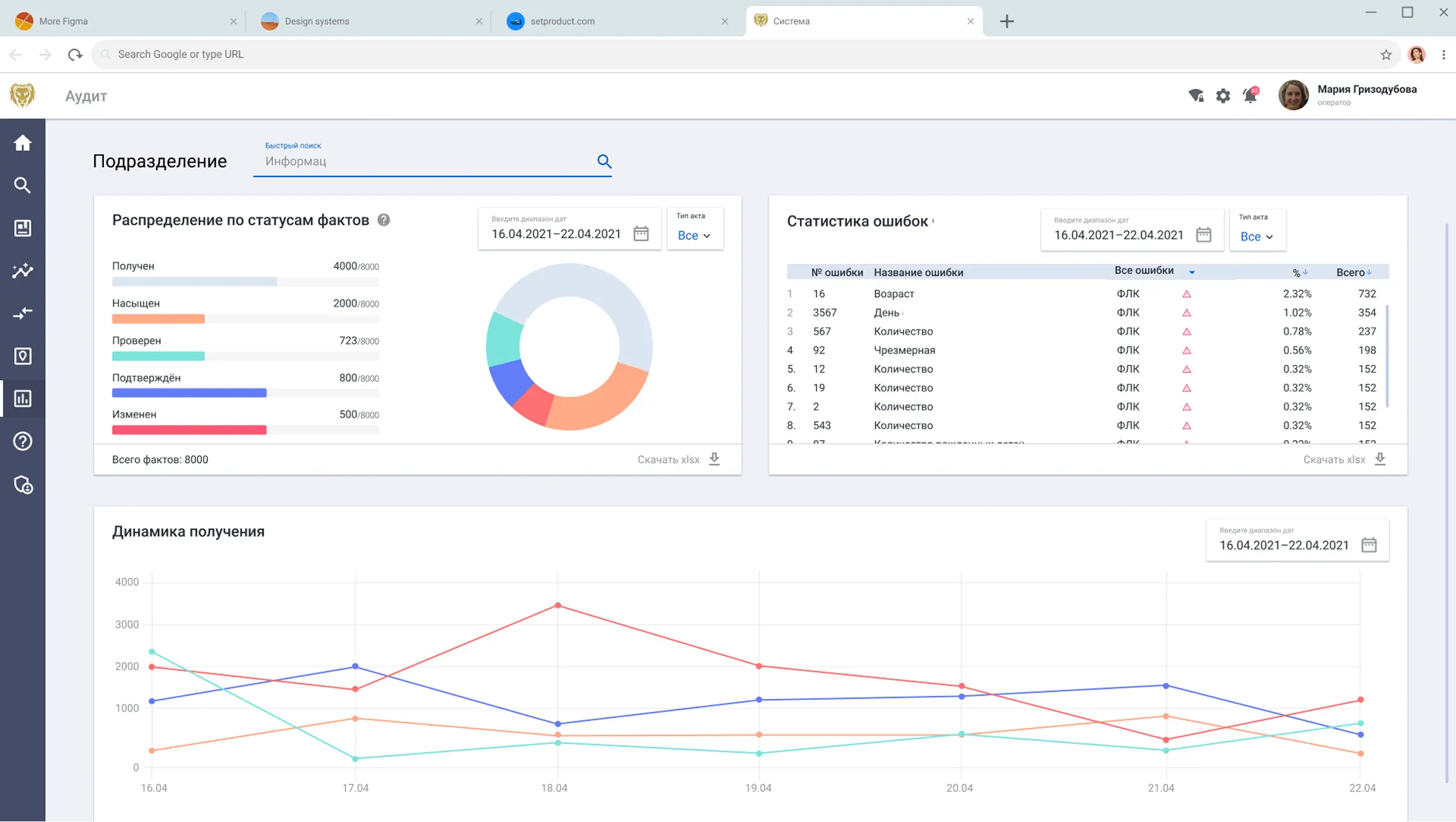Switch to the Design systems browser tab
Image resolution: width=1456 pixels, height=822 pixels.
[x=316, y=20]
